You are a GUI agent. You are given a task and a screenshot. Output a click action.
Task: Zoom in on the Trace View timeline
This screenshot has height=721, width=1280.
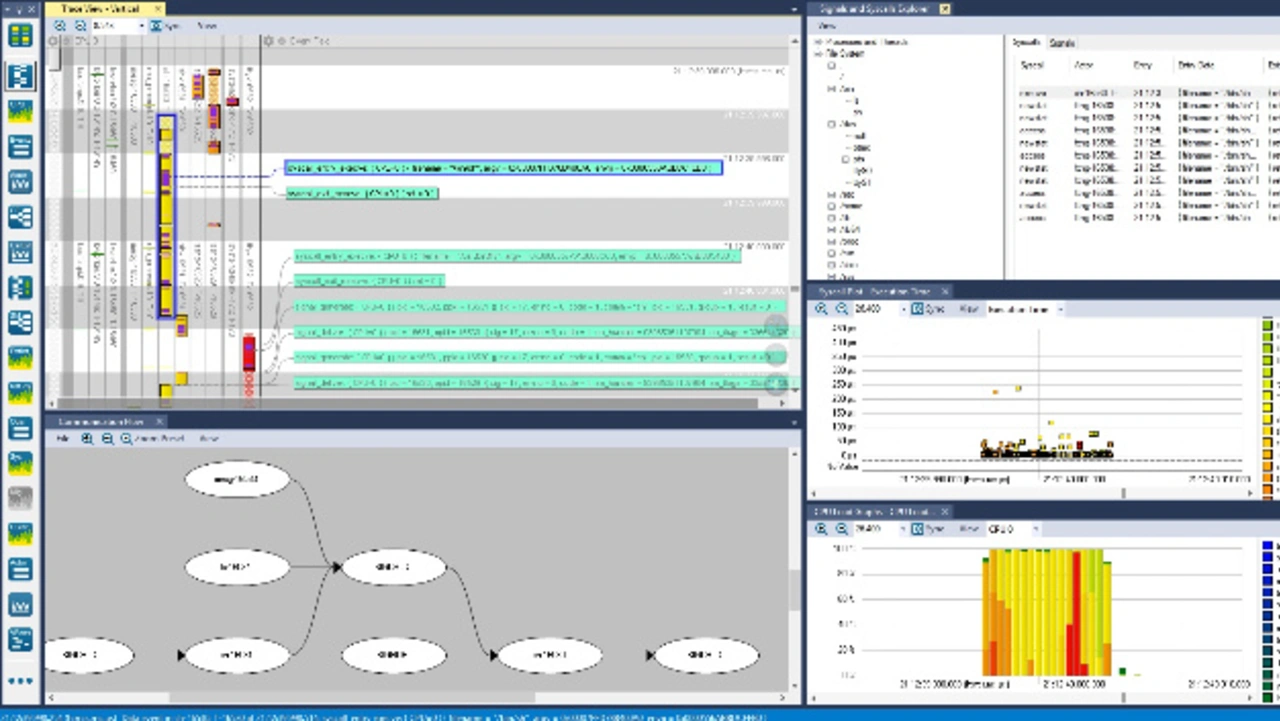tap(61, 26)
